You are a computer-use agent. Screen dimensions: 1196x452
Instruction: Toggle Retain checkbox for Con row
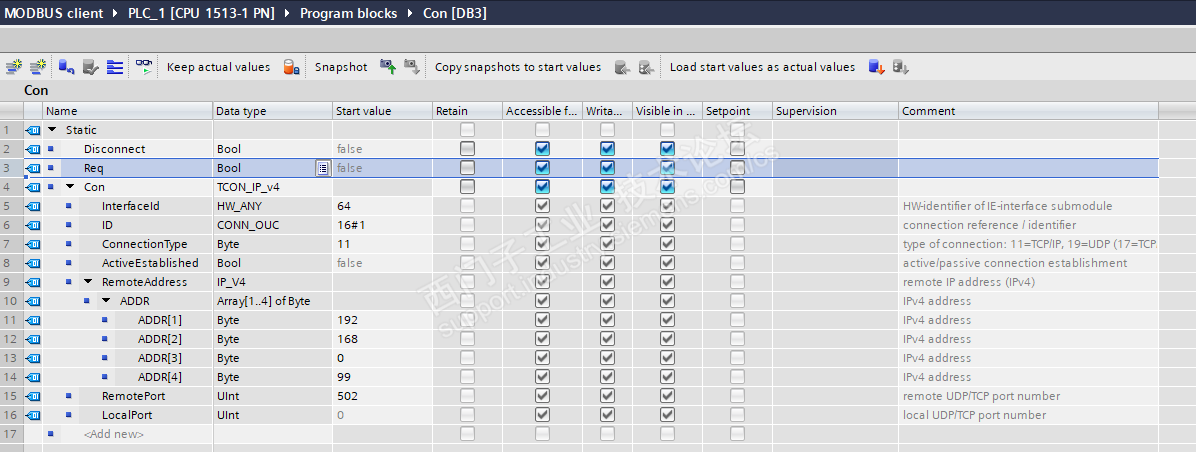[467, 187]
